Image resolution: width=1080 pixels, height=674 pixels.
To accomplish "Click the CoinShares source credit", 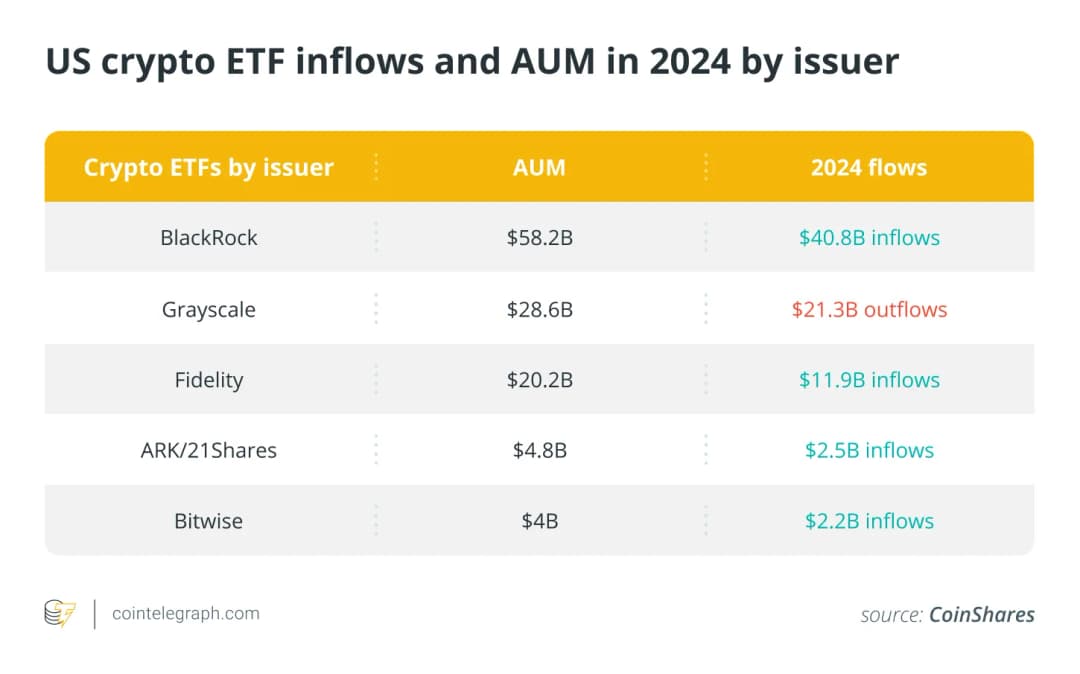I will 981,615.
